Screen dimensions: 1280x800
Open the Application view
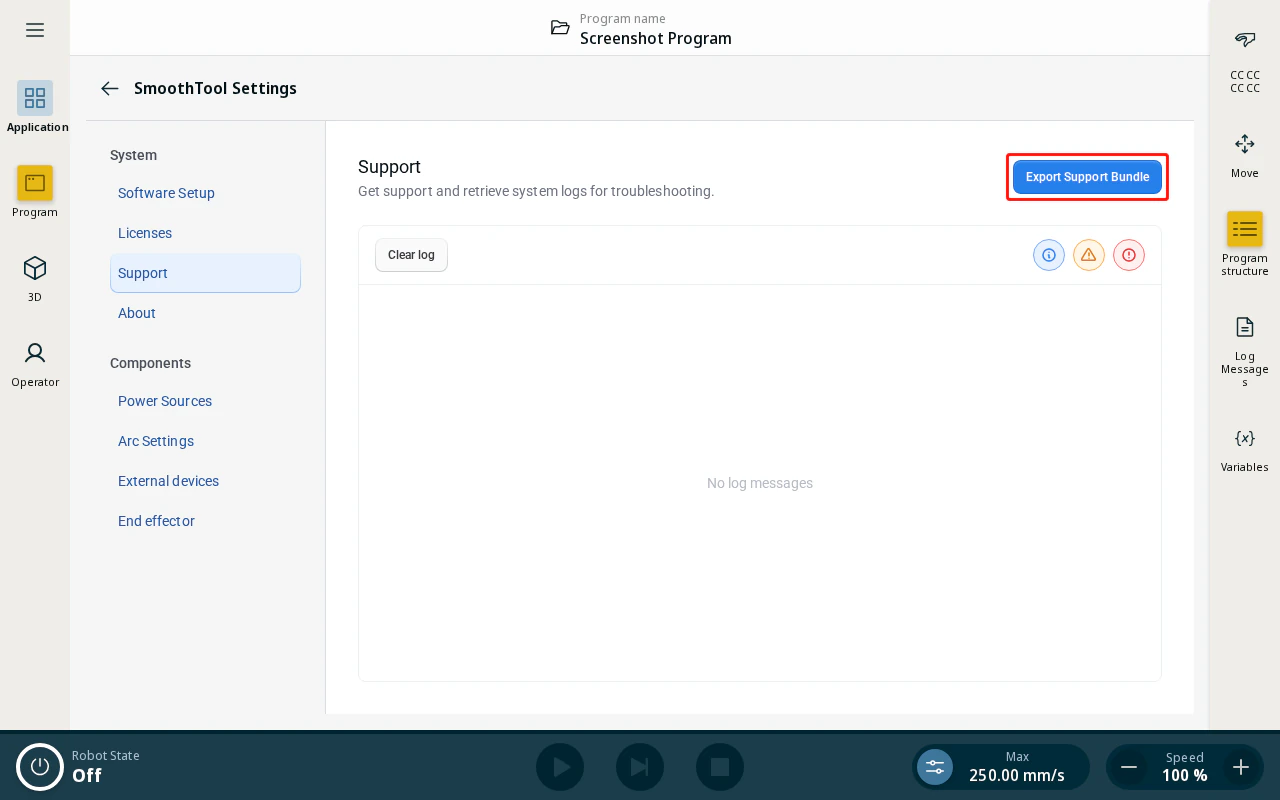(35, 107)
